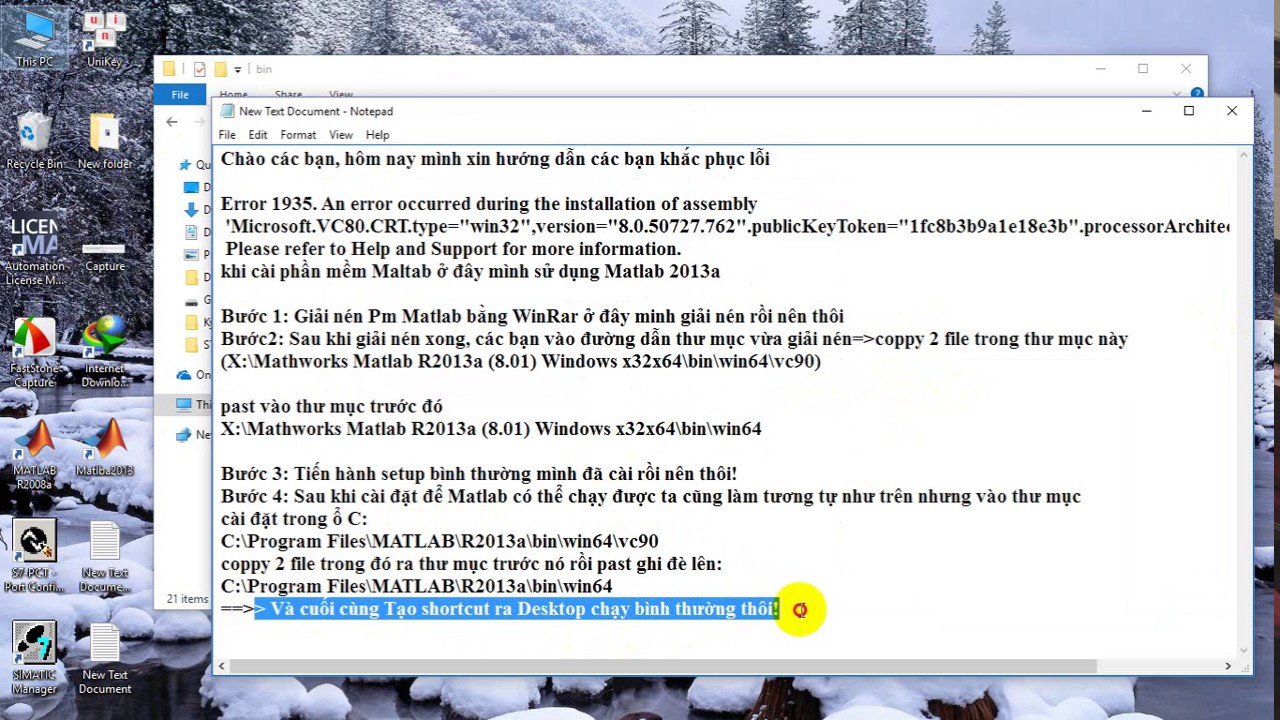Launch FastStone Capture shortcut
This screenshot has width=1280, height=720.
pos(34,352)
